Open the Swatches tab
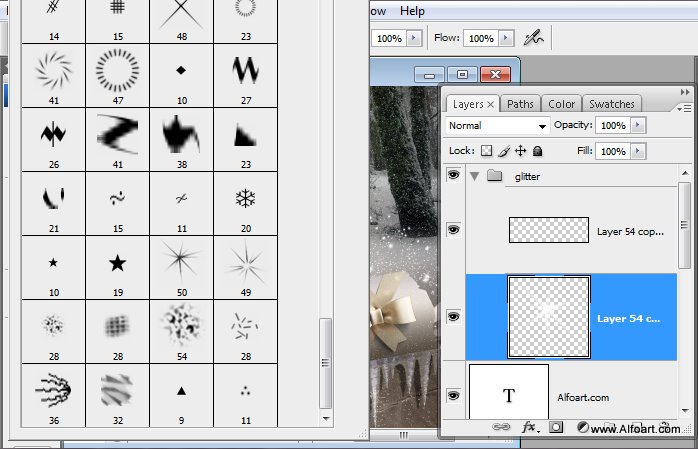 (612, 104)
